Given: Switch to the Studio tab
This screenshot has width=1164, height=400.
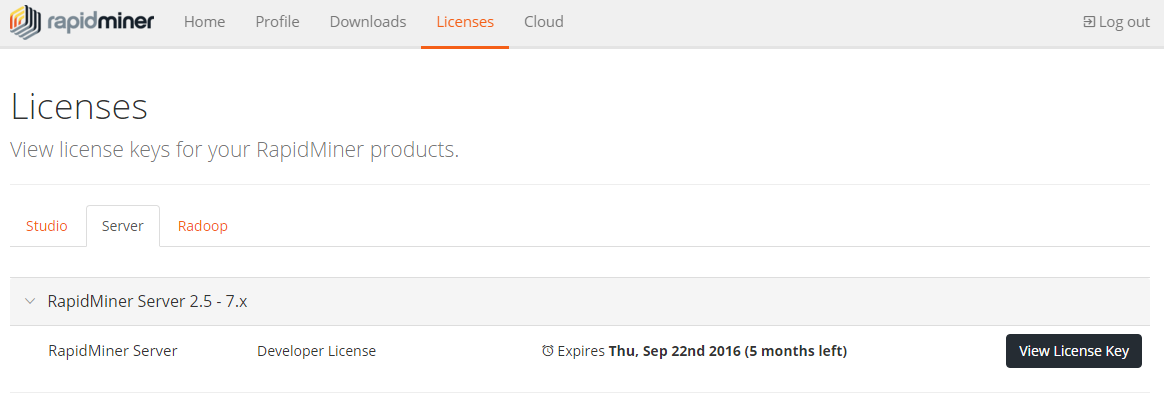Looking at the screenshot, I should 47,226.
